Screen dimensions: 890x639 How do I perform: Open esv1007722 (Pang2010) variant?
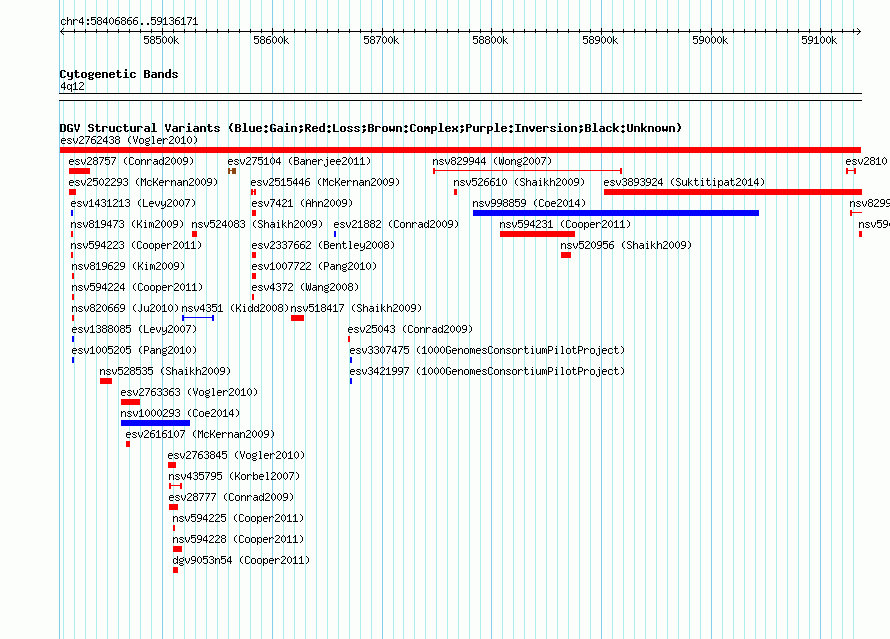[314, 266]
